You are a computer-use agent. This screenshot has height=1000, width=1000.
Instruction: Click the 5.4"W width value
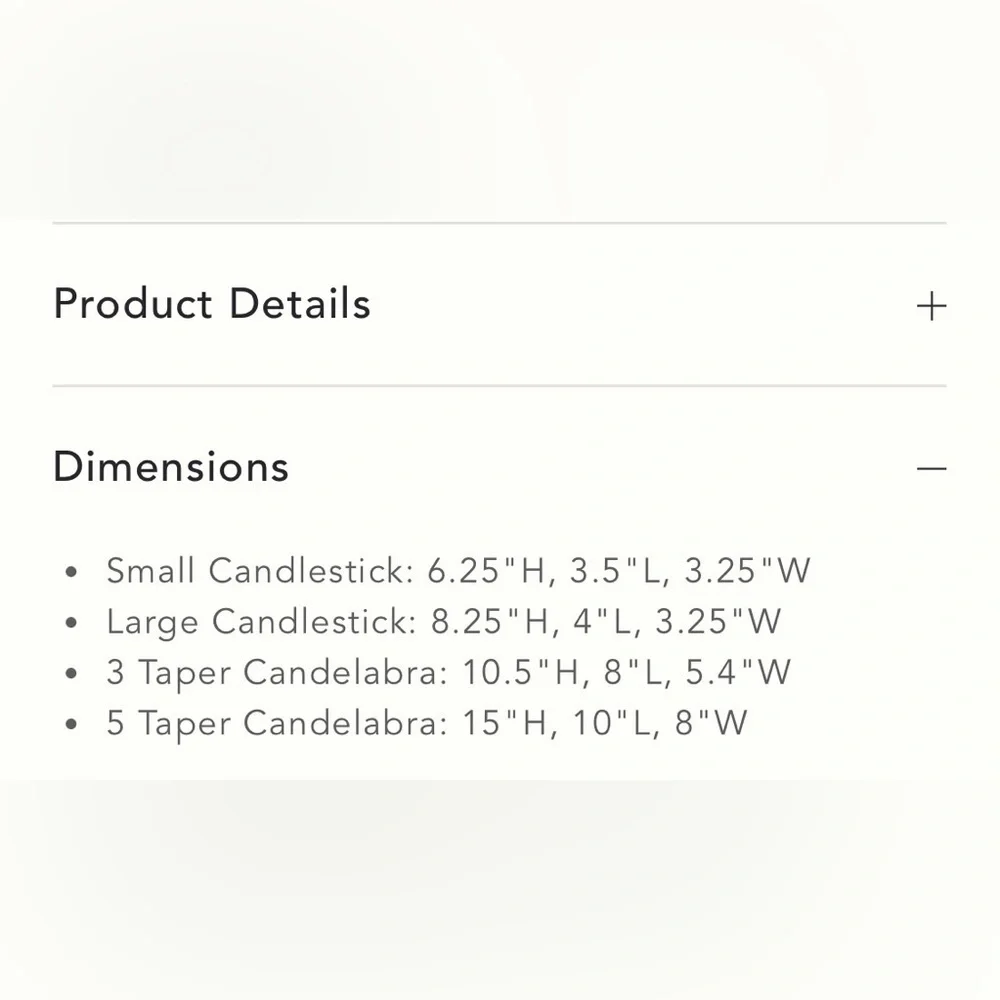738,672
